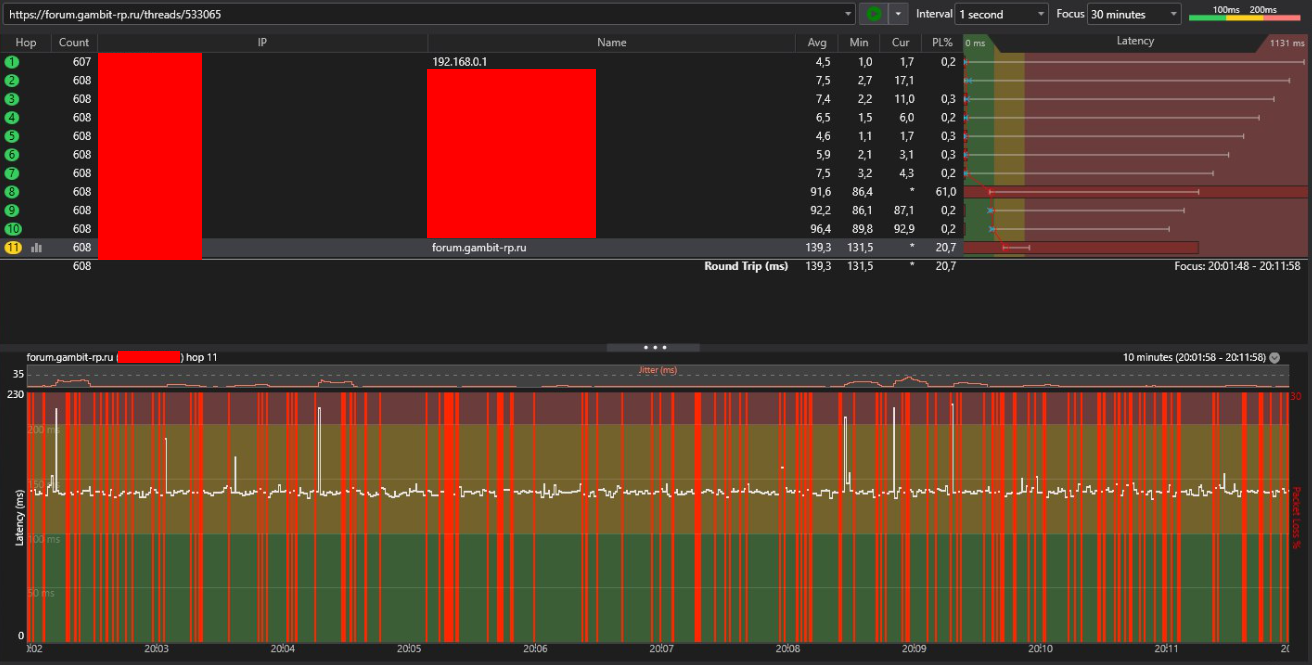Click the three-dot panel splitter handle

655,347
